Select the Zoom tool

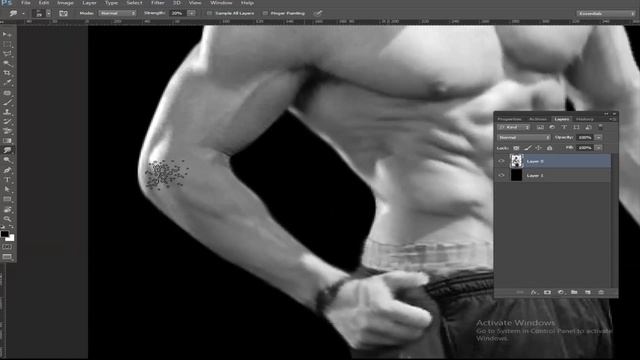7,219
